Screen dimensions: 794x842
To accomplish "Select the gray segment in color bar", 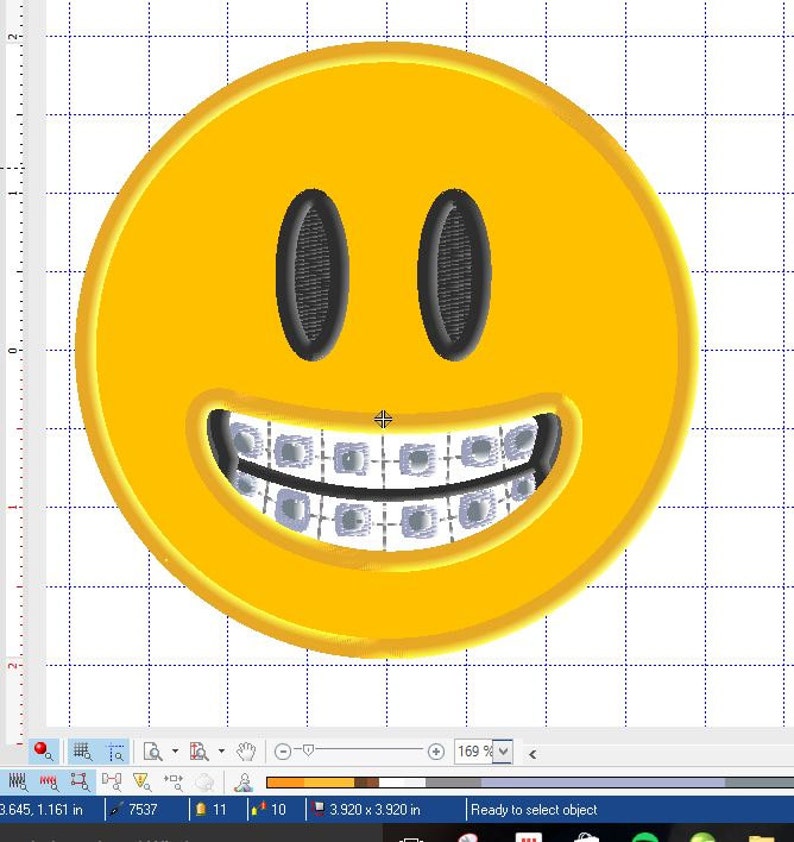I will [x=454, y=782].
